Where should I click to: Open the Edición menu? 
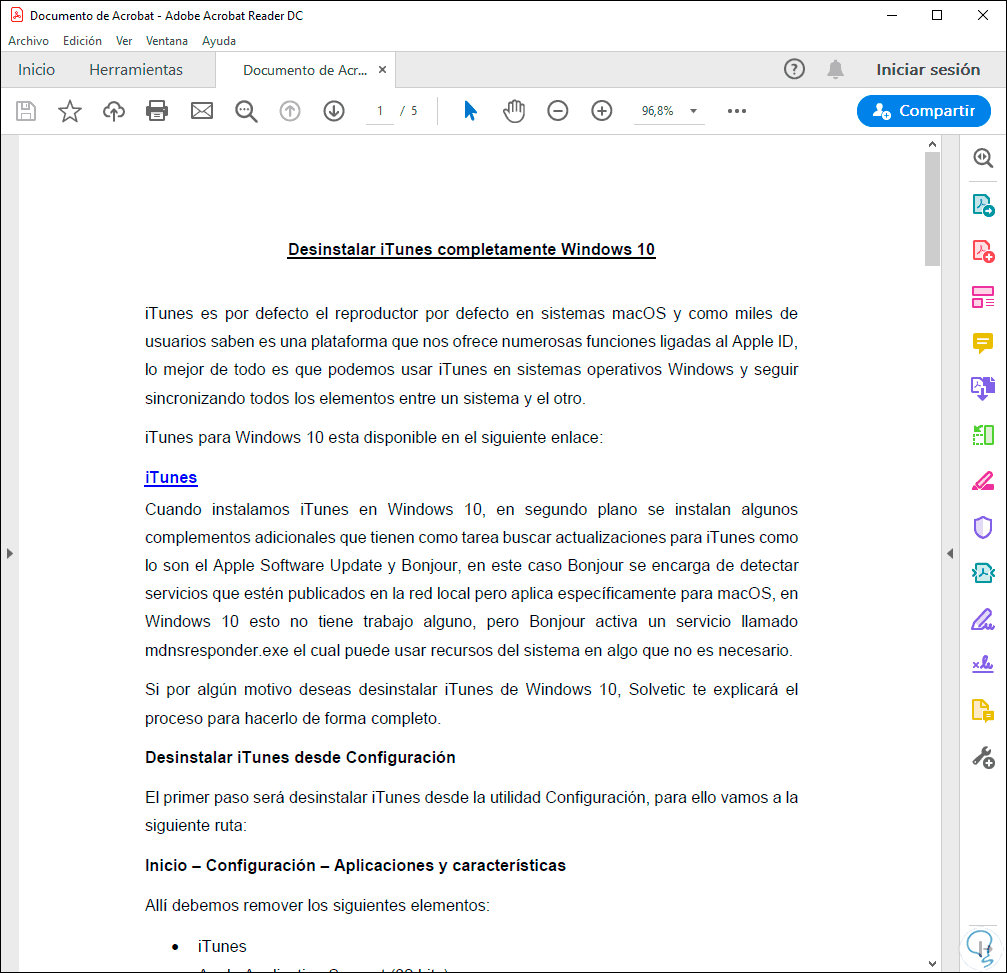(82, 40)
